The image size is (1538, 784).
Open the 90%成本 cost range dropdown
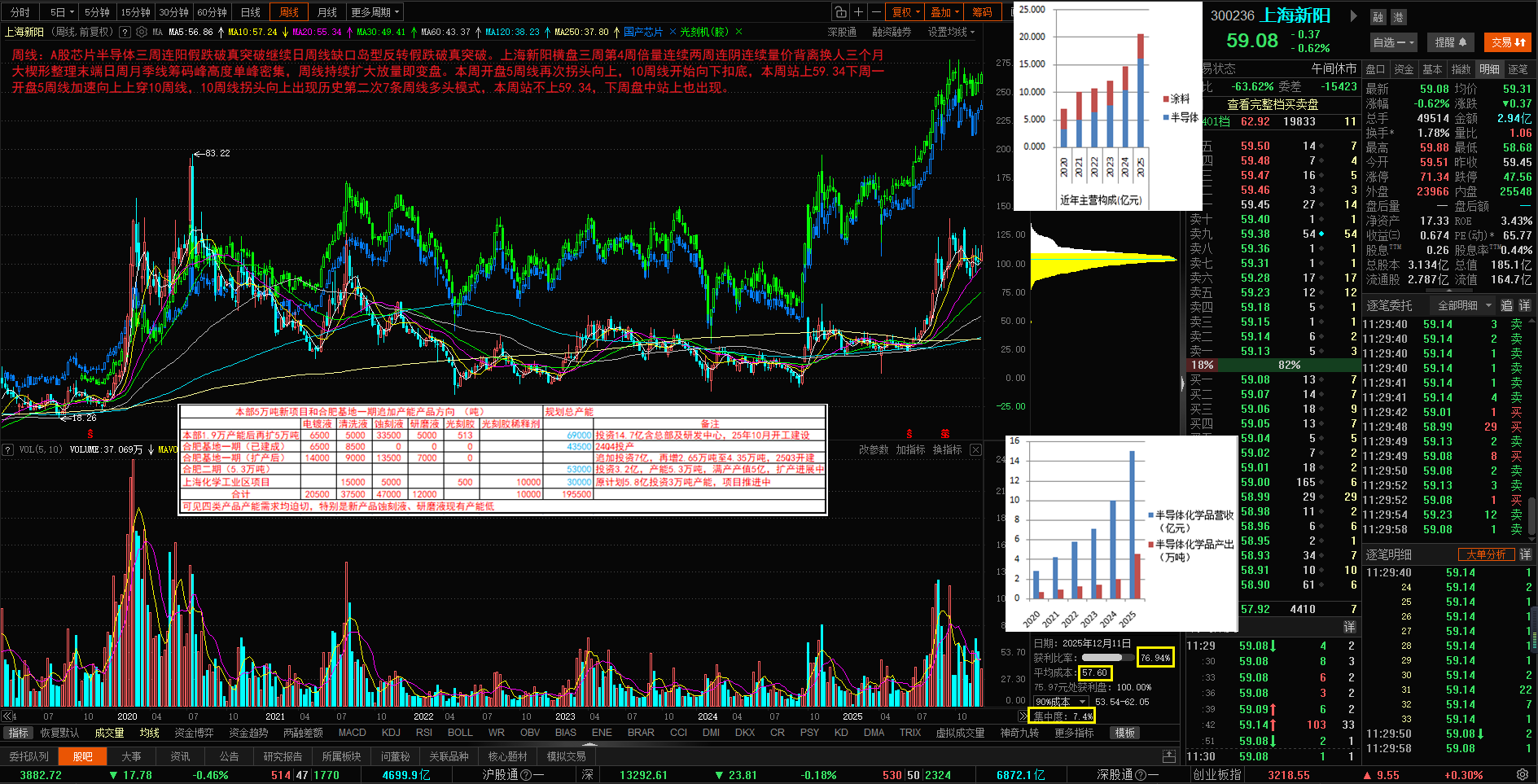(x=1061, y=702)
